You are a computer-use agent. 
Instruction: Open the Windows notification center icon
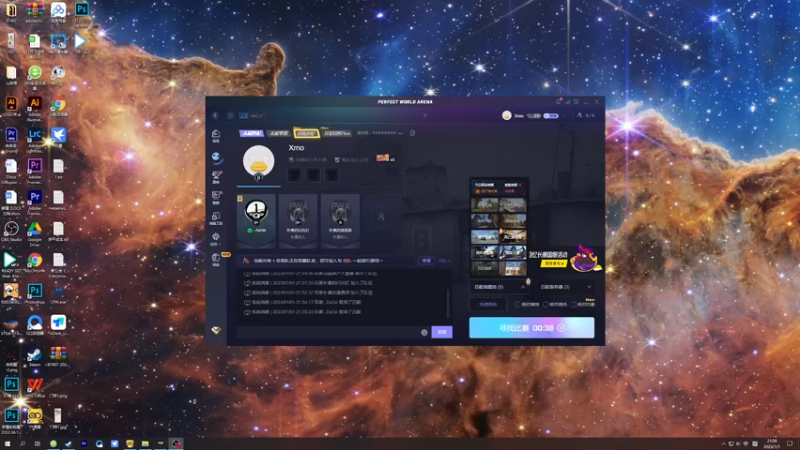click(790, 444)
